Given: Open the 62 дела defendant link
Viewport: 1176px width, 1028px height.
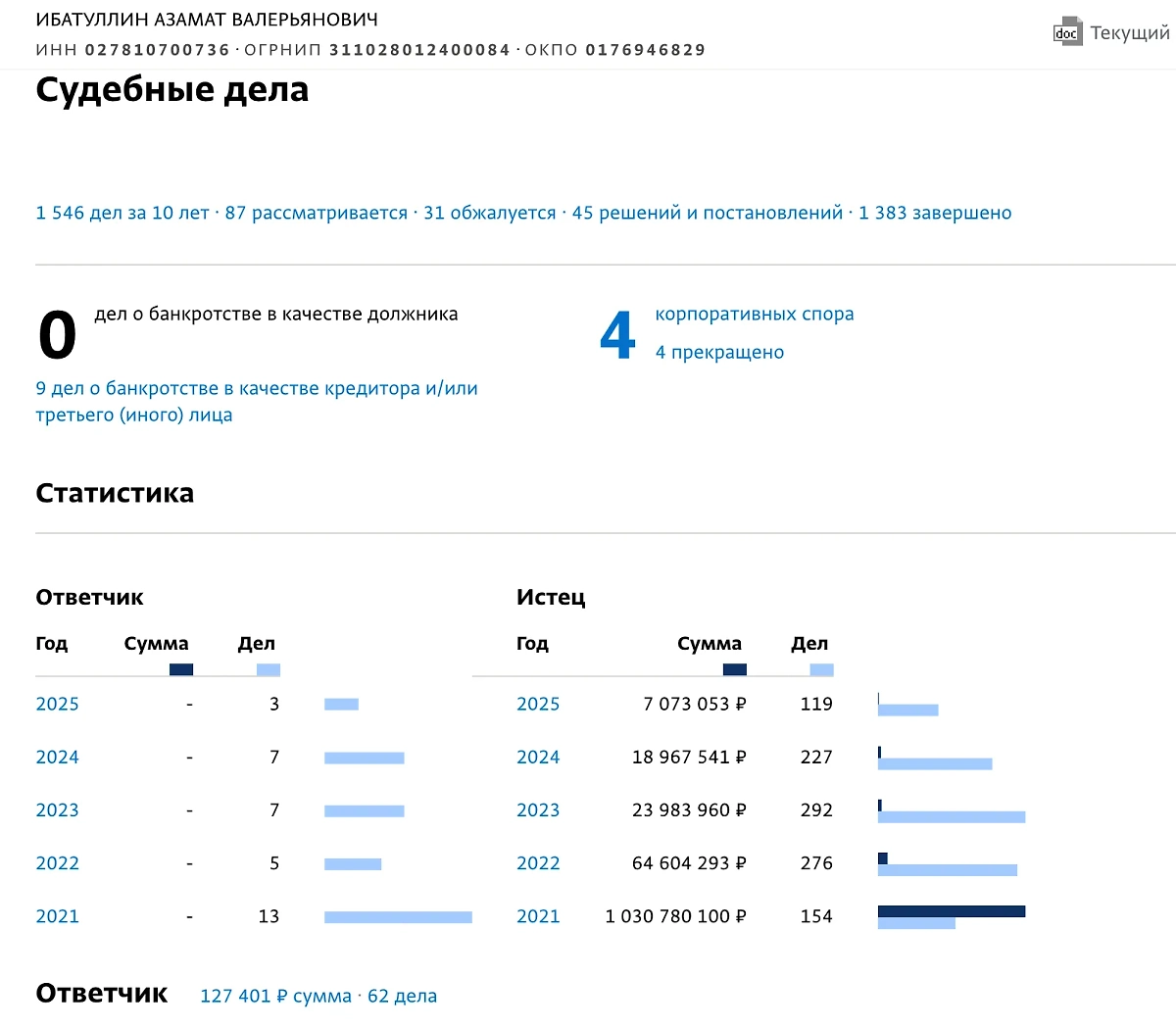Looking at the screenshot, I should coord(402,996).
